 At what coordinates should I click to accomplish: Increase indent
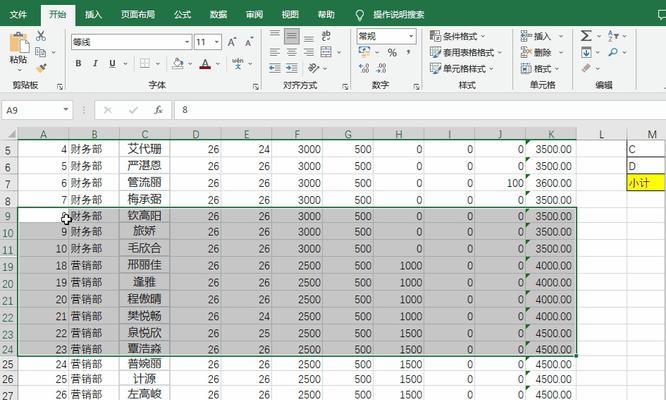click(292, 68)
